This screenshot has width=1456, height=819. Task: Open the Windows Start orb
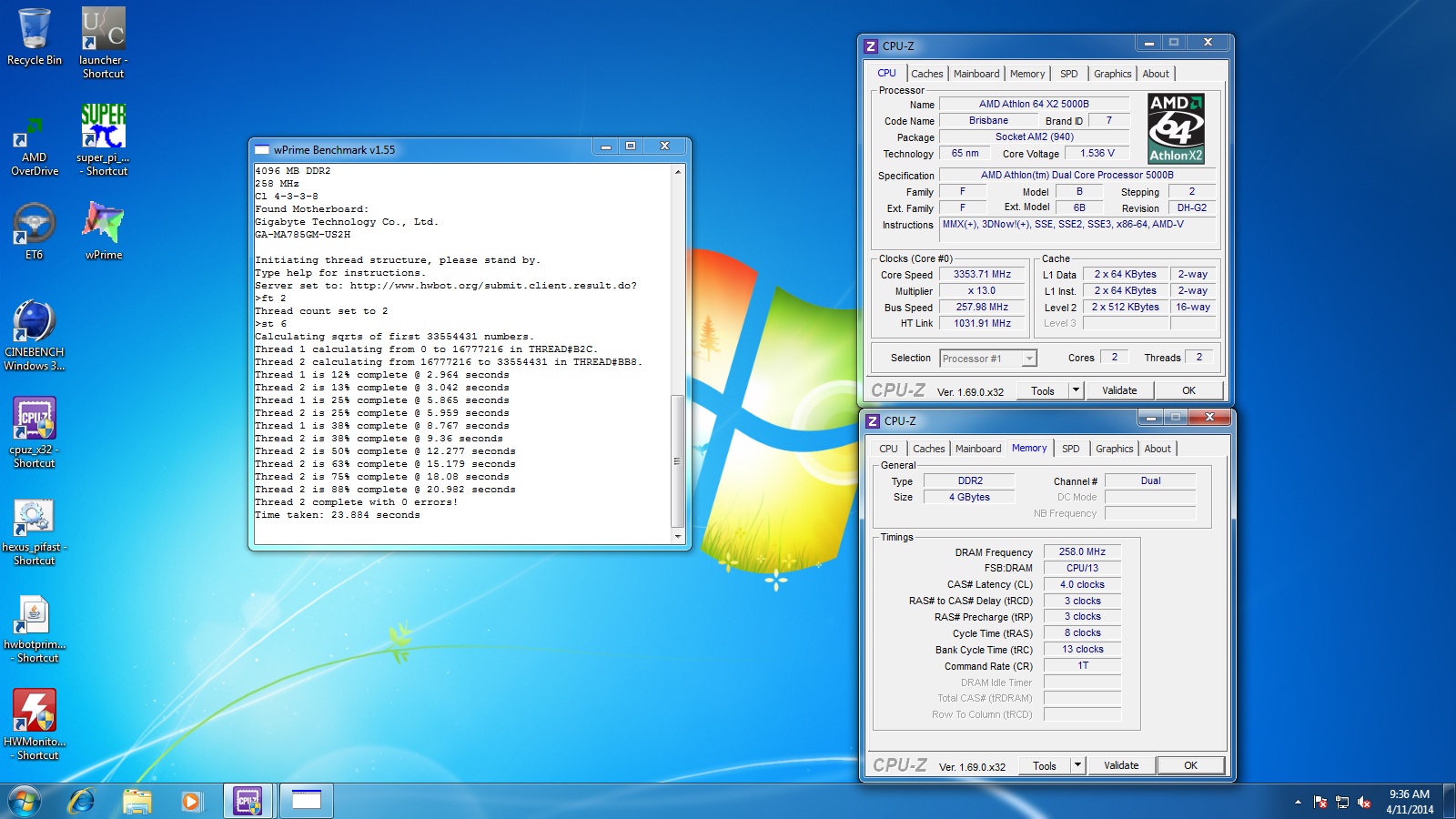(25, 801)
